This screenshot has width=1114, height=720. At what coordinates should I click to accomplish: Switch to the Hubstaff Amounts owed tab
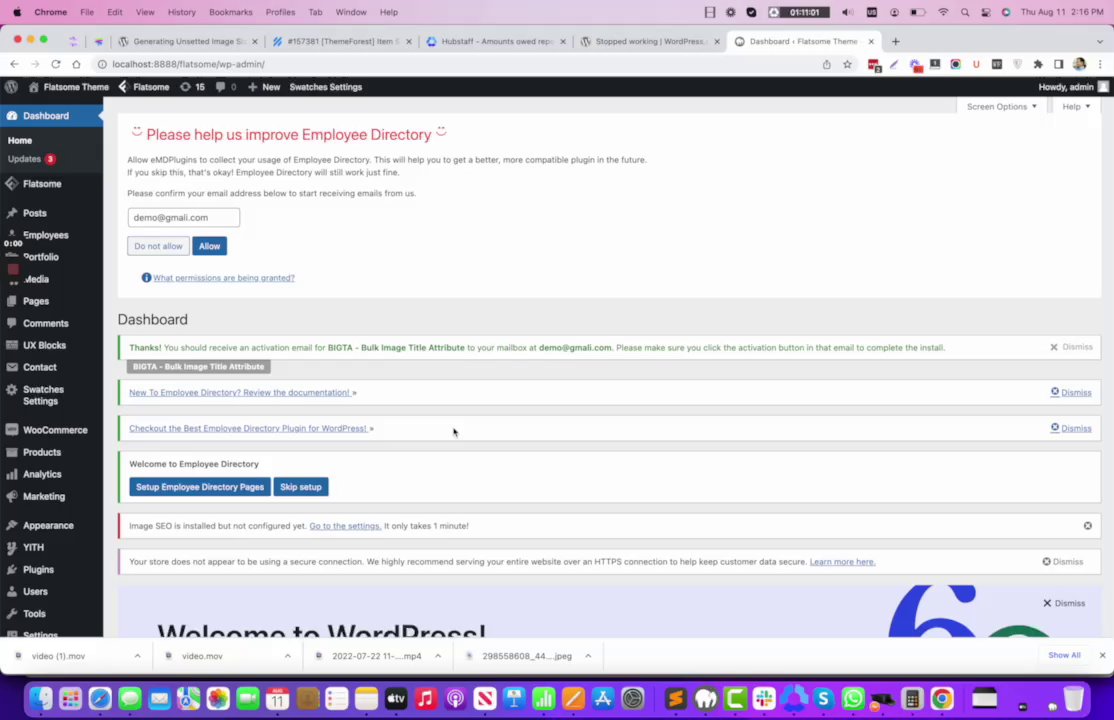(x=497, y=41)
